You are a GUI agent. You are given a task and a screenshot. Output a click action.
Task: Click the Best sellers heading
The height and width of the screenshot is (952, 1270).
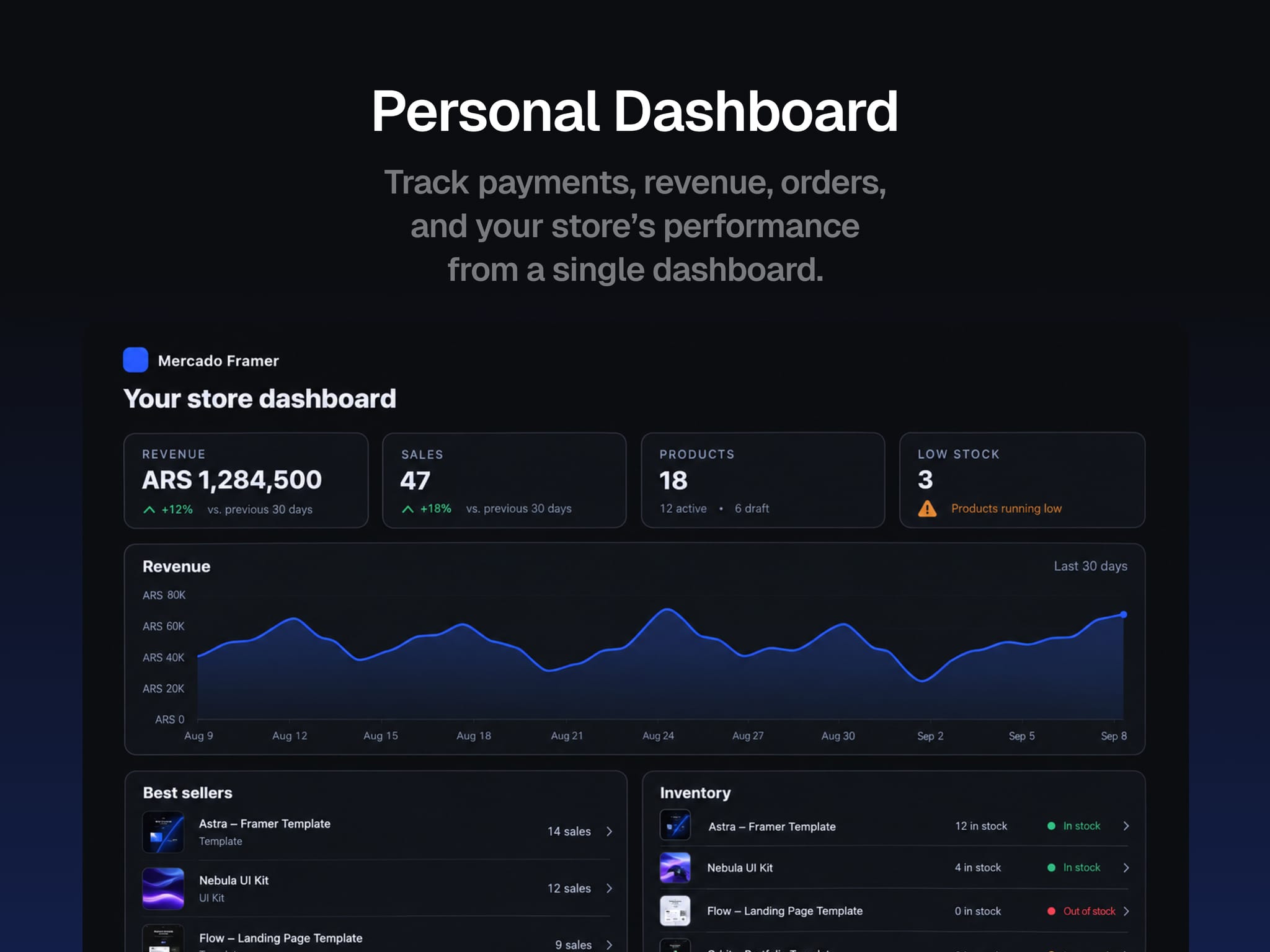(187, 793)
